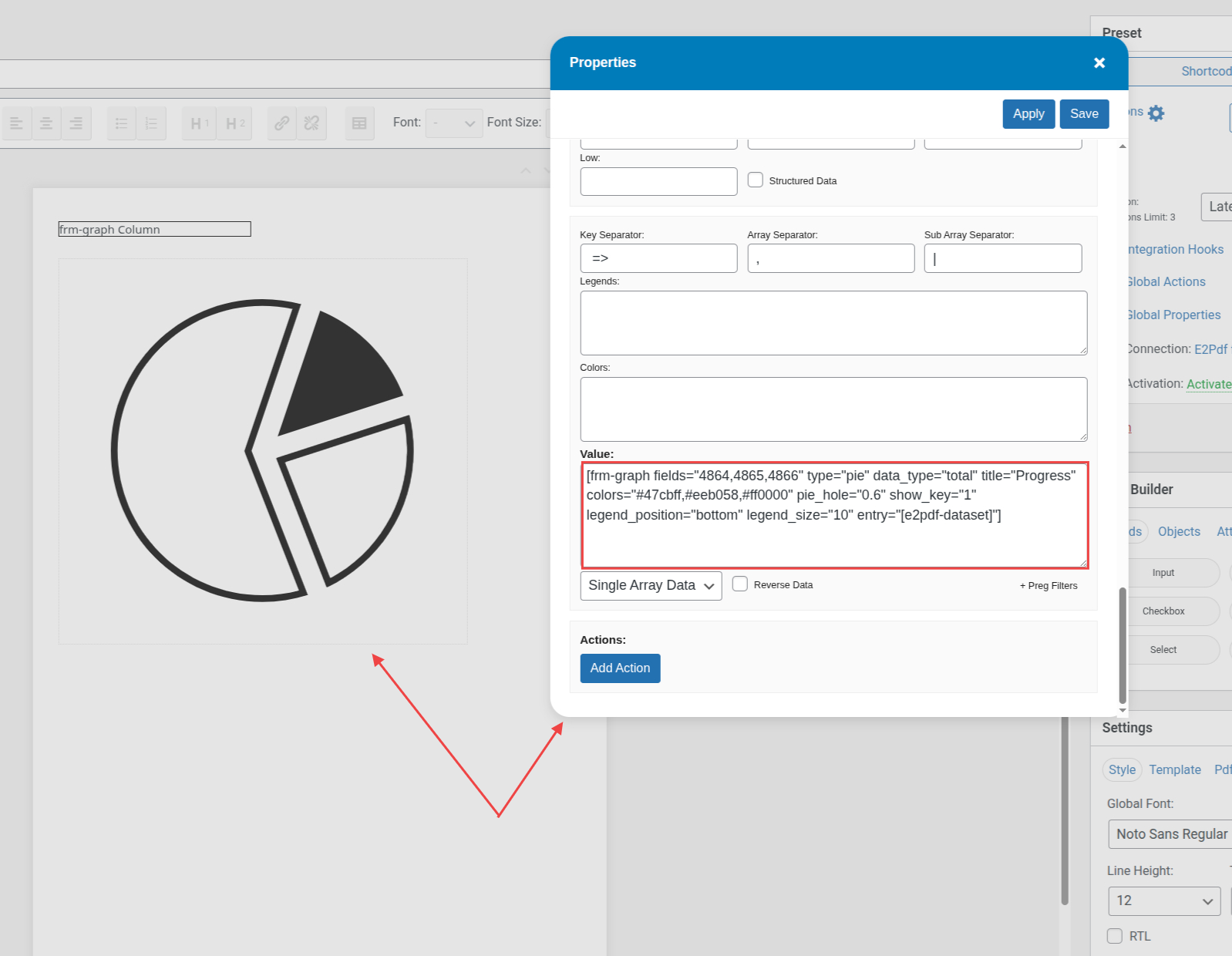Open the Line Height dropdown
This screenshot has height=956, width=1232.
tap(1164, 901)
